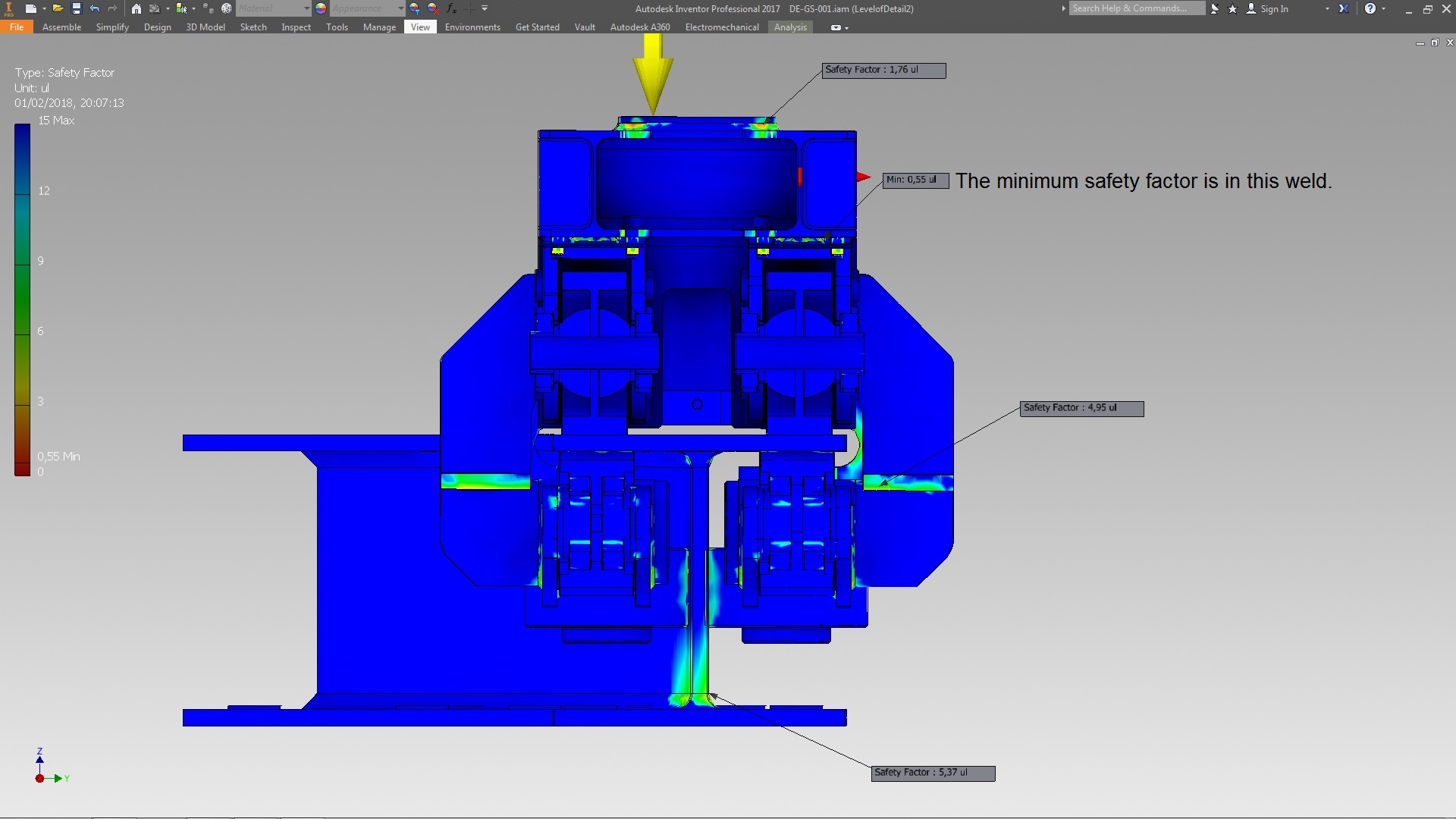The height and width of the screenshot is (819, 1456).
Task: Click the Help question mark icon
Action: click(x=1370, y=8)
